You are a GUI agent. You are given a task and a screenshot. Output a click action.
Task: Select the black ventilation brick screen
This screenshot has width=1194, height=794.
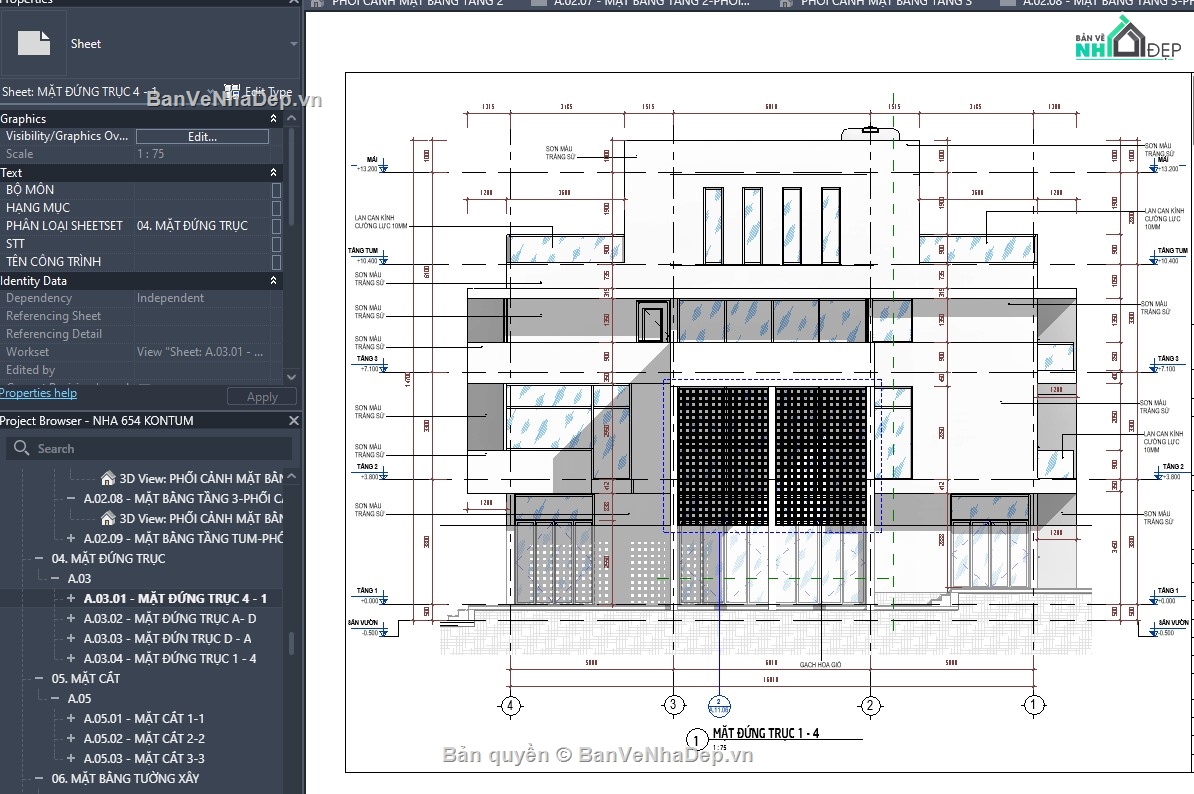771,455
